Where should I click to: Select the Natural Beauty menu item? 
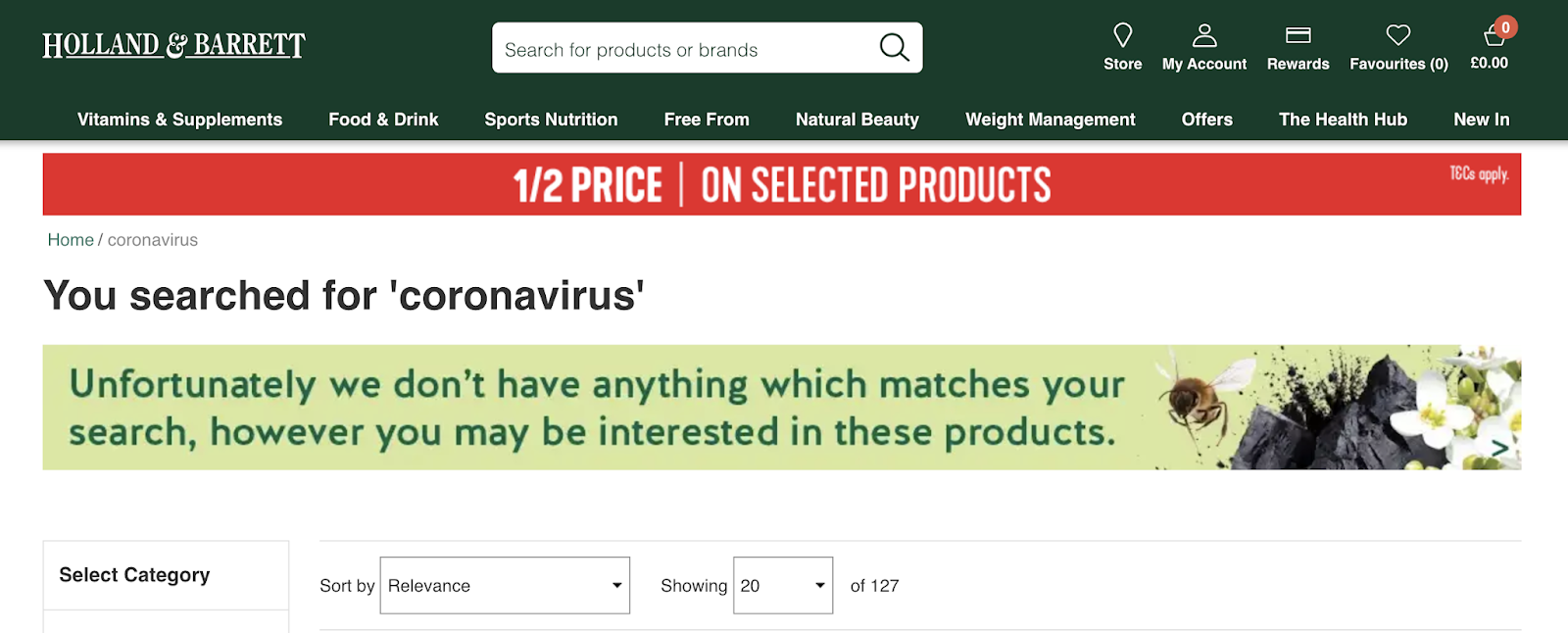(857, 120)
